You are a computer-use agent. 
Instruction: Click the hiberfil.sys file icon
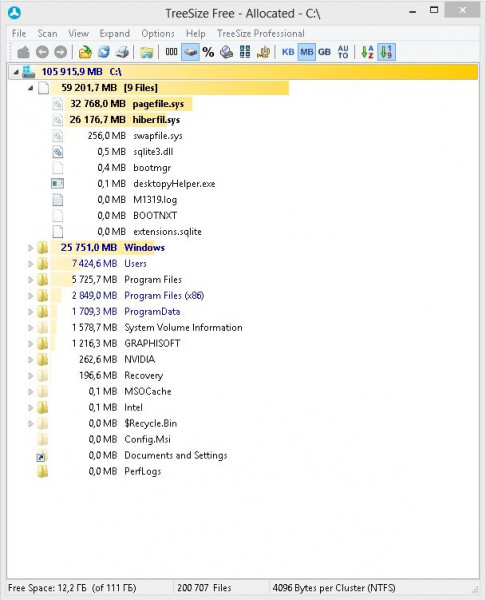tap(58, 120)
